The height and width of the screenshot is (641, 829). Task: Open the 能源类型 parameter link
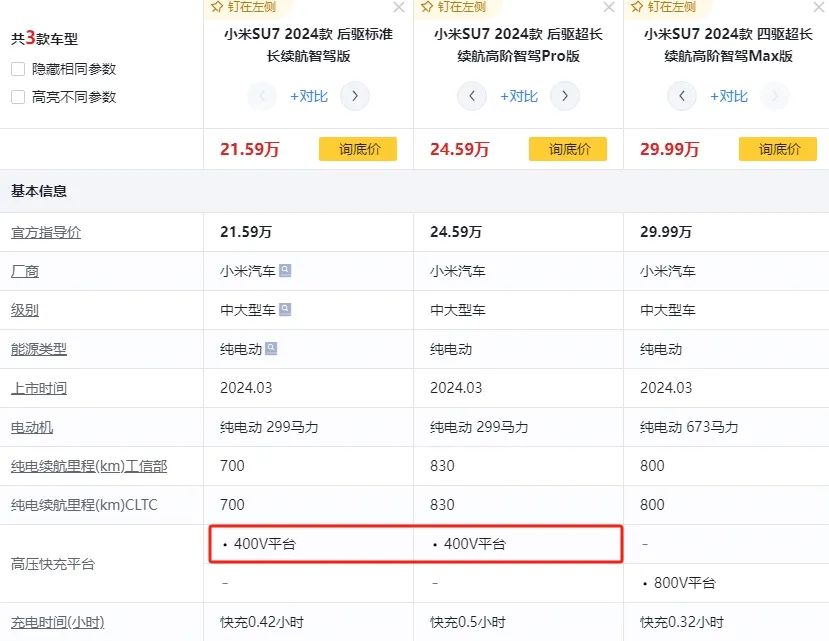(x=39, y=349)
